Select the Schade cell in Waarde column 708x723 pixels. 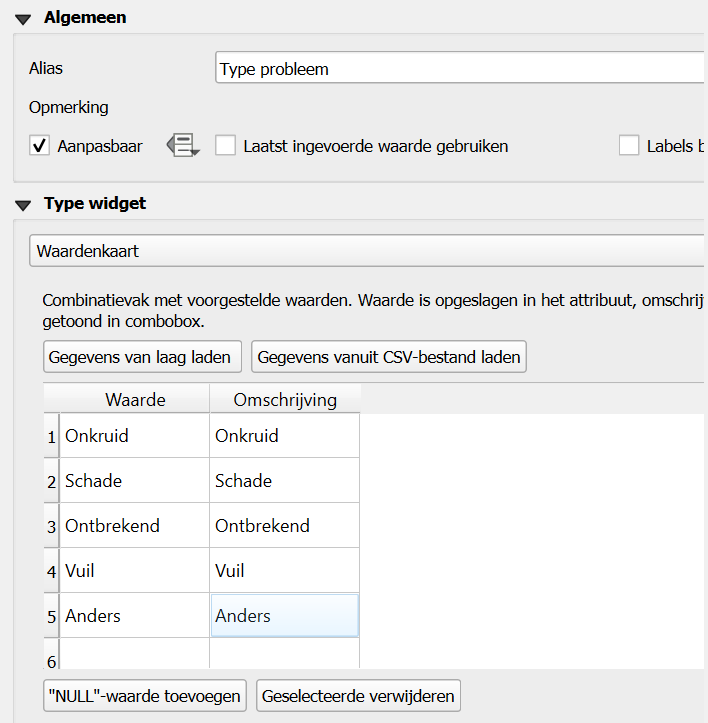[134, 481]
